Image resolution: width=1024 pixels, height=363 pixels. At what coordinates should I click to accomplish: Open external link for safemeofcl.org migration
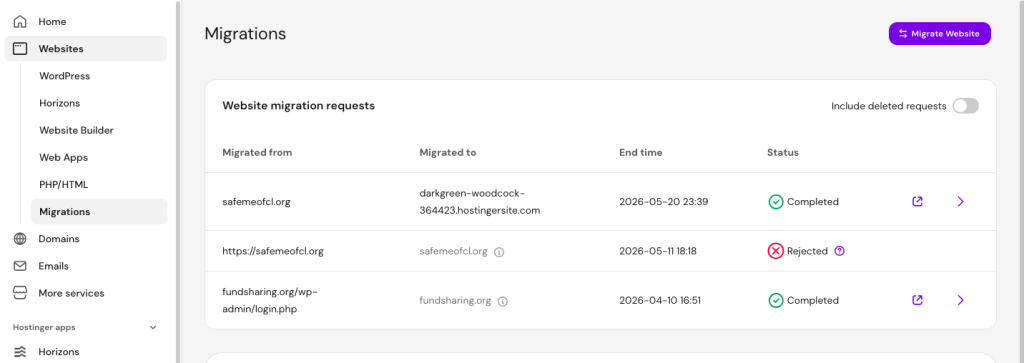pyautogui.click(x=918, y=202)
